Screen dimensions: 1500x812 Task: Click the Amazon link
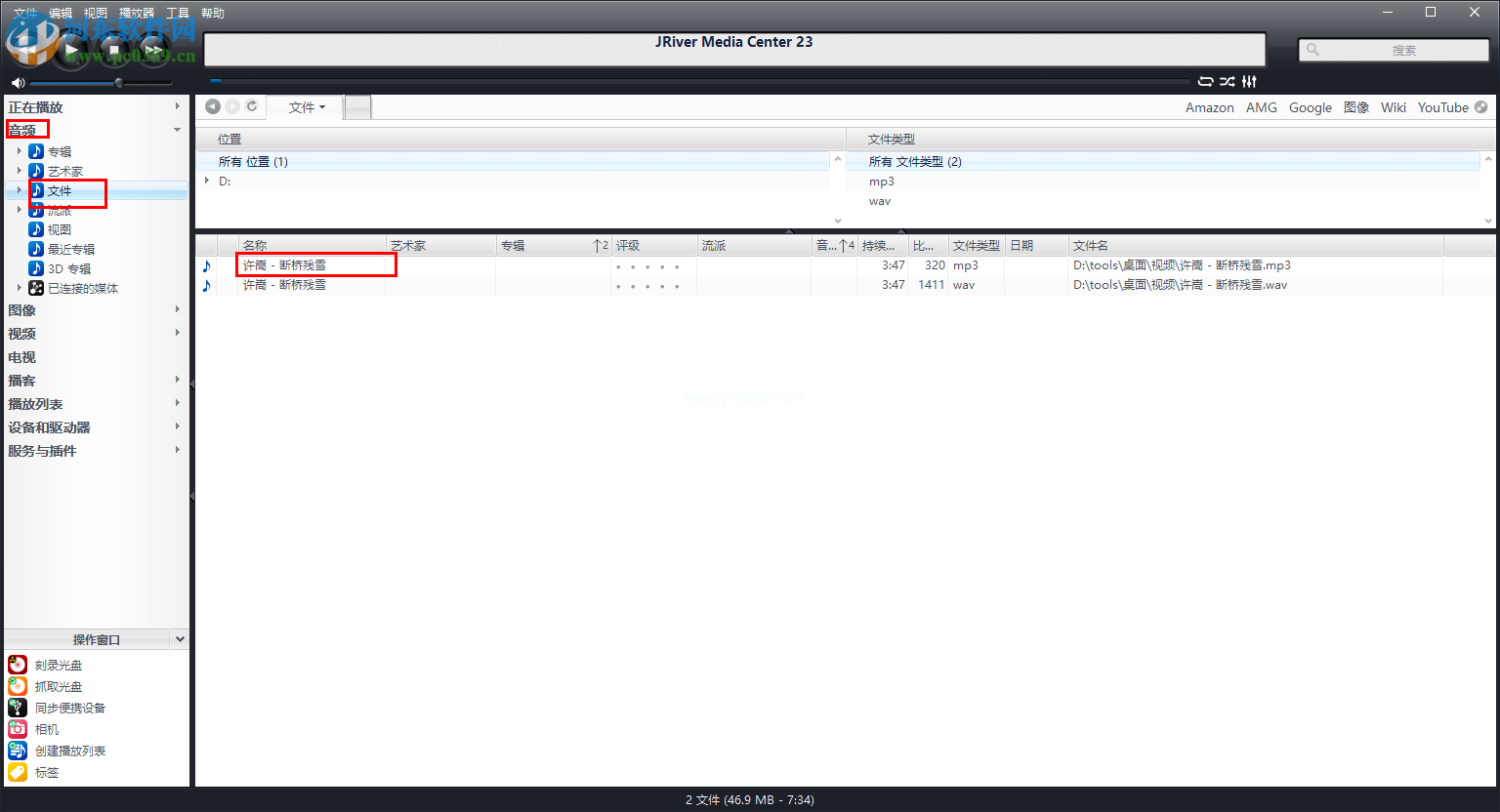coord(1210,107)
